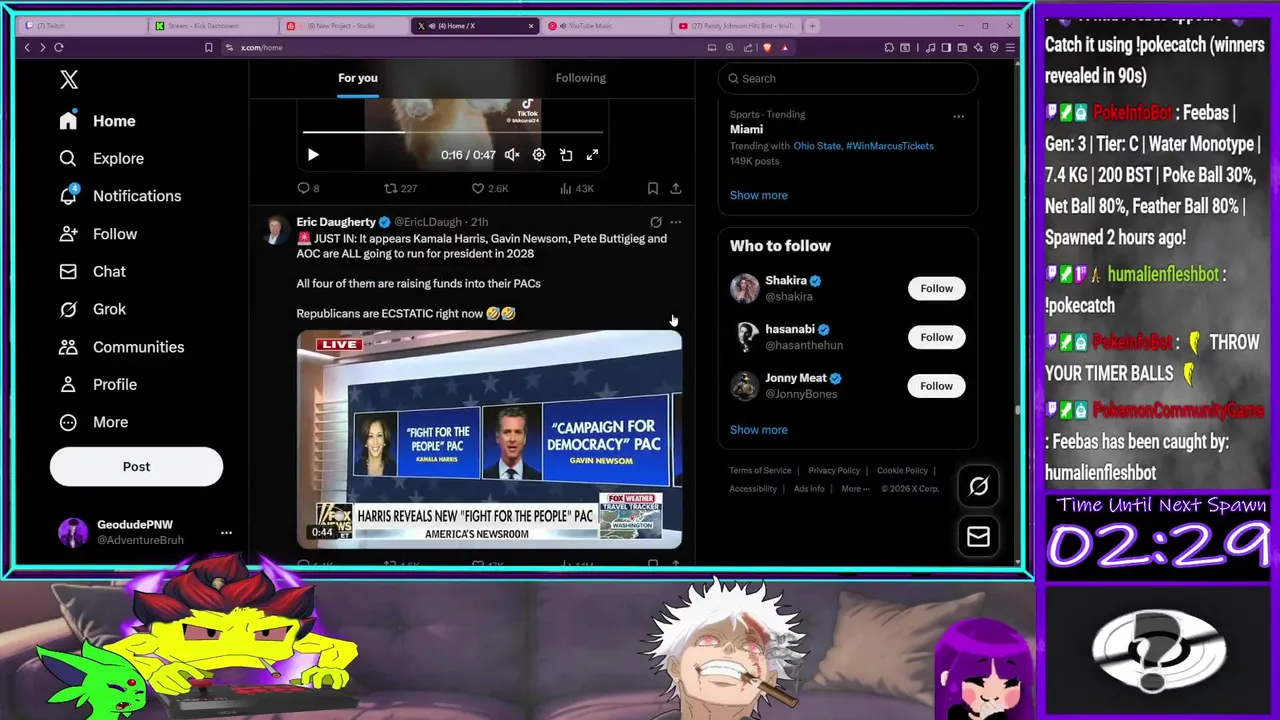
Task: Open Eric Daugherty's profile name
Action: pyautogui.click(x=336, y=222)
